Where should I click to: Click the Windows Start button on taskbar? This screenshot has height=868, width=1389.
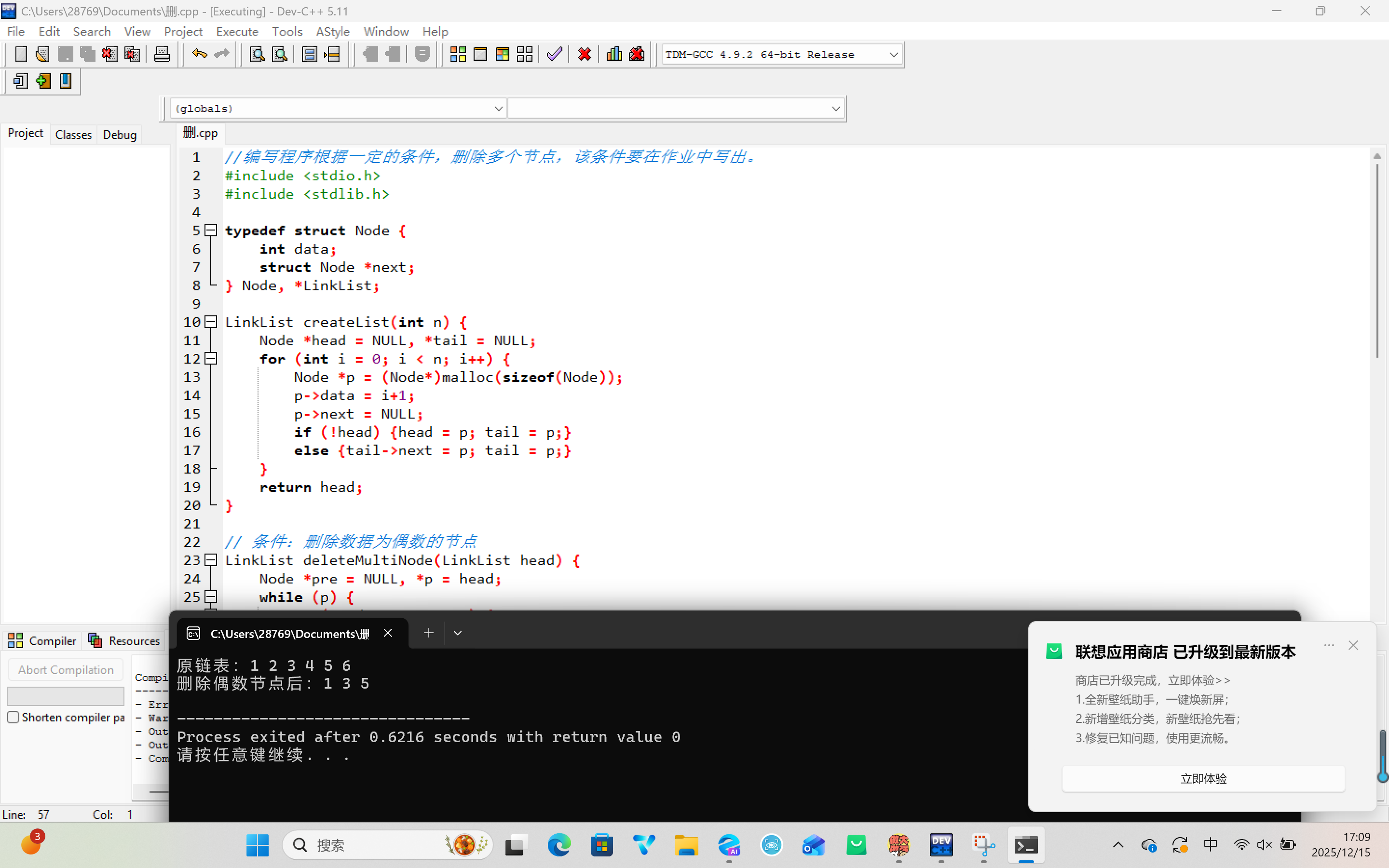click(x=257, y=845)
